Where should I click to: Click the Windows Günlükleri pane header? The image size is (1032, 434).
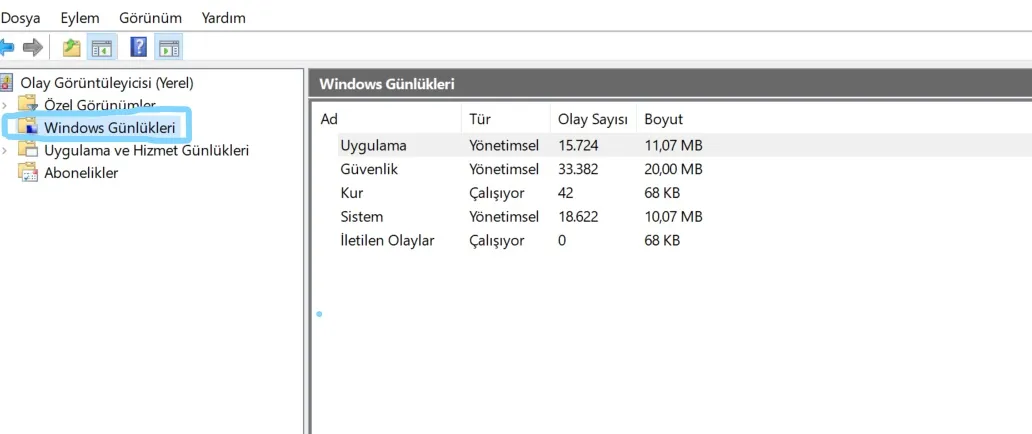coord(670,84)
